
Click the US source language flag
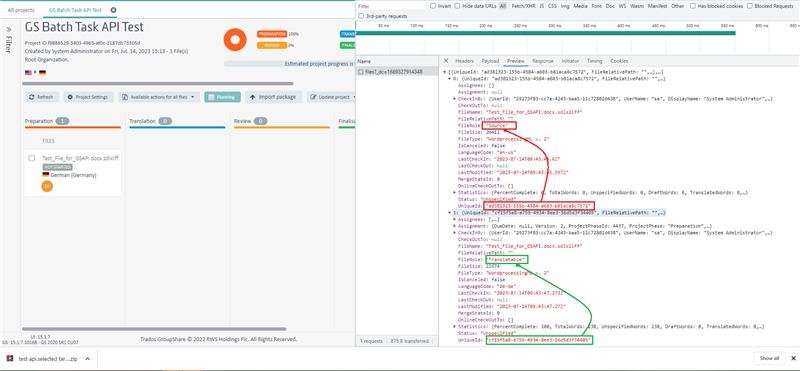click(x=28, y=72)
